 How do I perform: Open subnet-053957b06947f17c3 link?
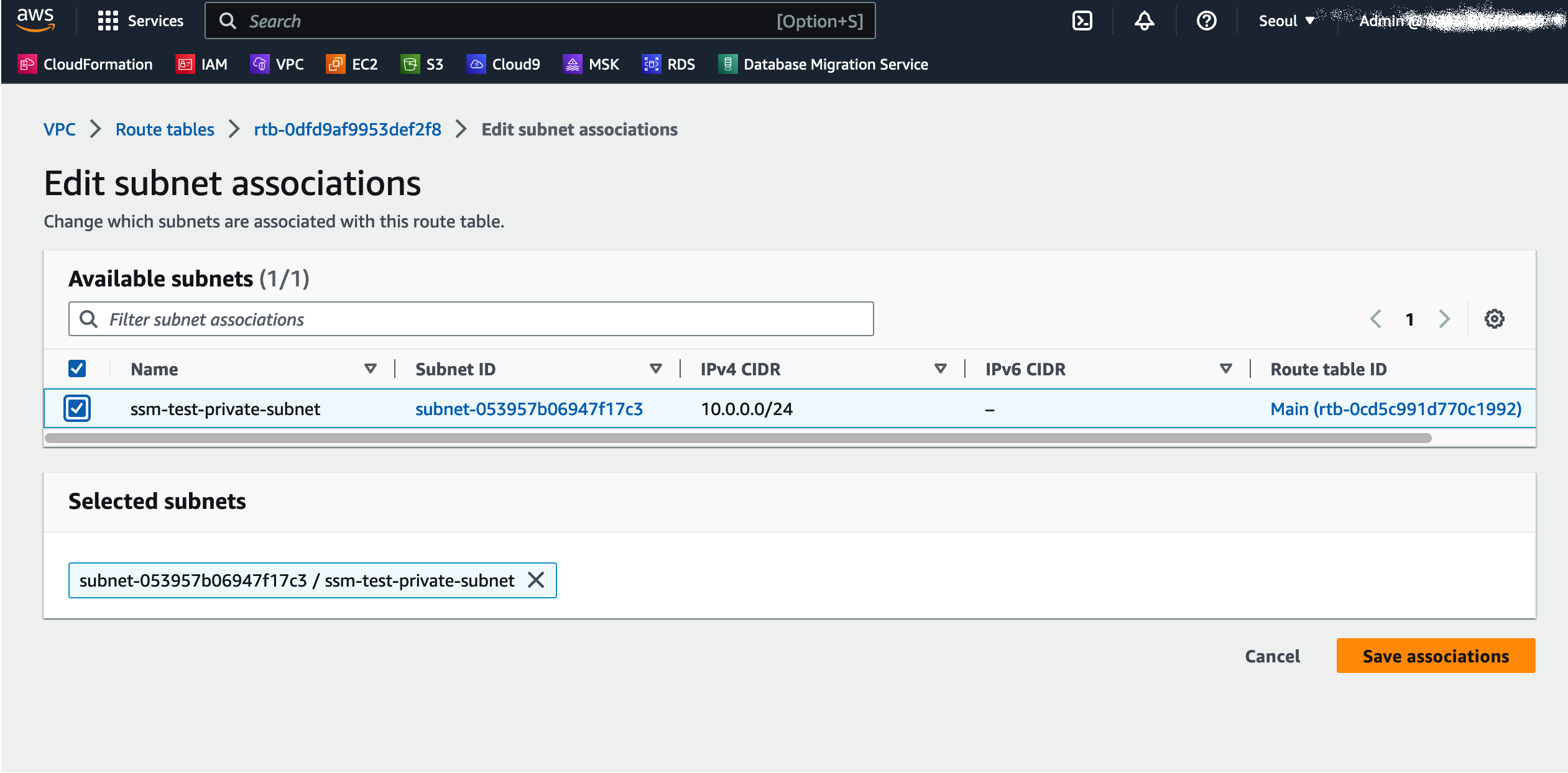pyautogui.click(x=528, y=408)
